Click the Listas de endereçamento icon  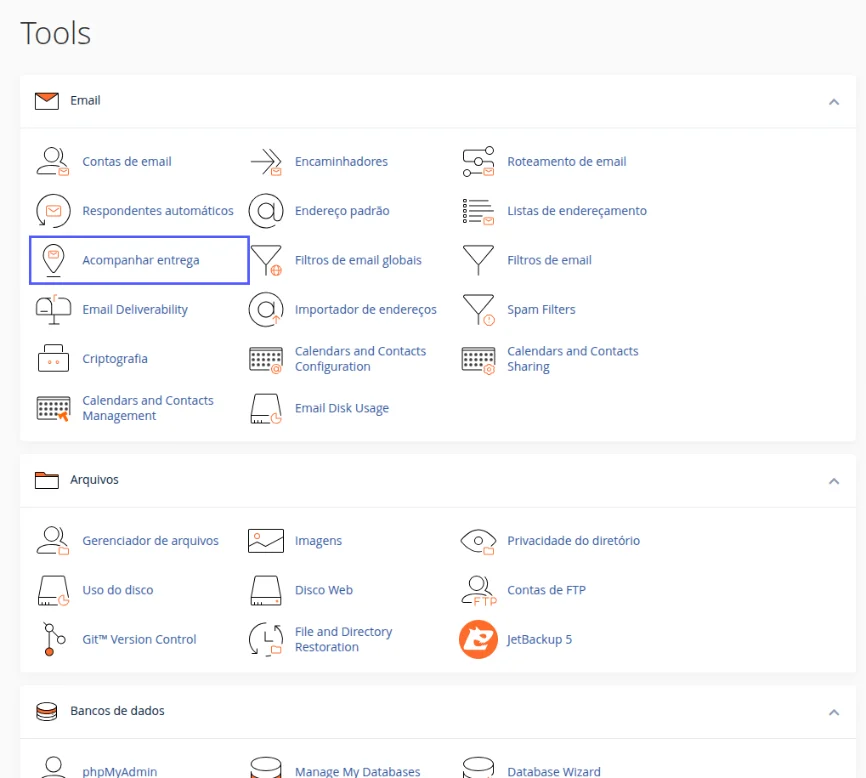478,211
